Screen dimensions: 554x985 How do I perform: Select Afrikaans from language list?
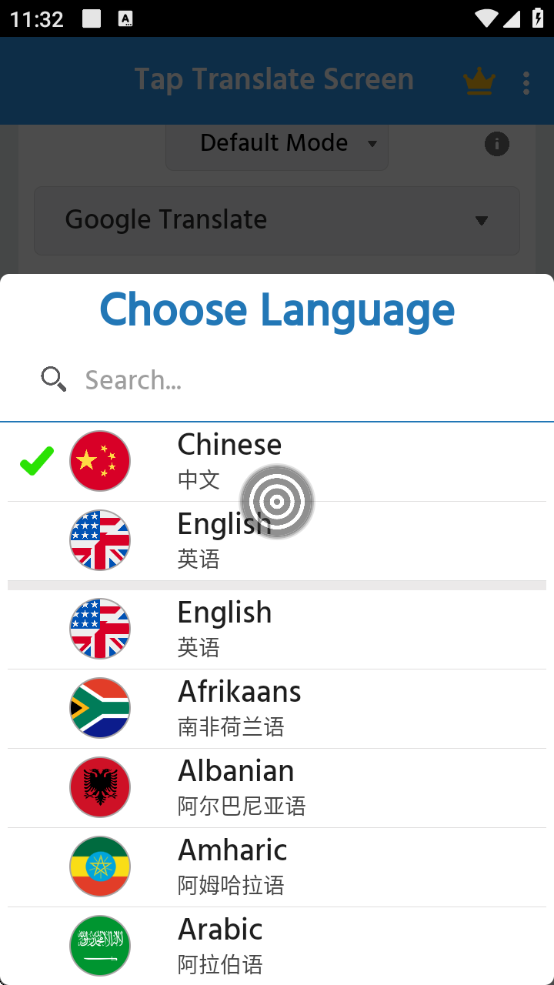276,709
